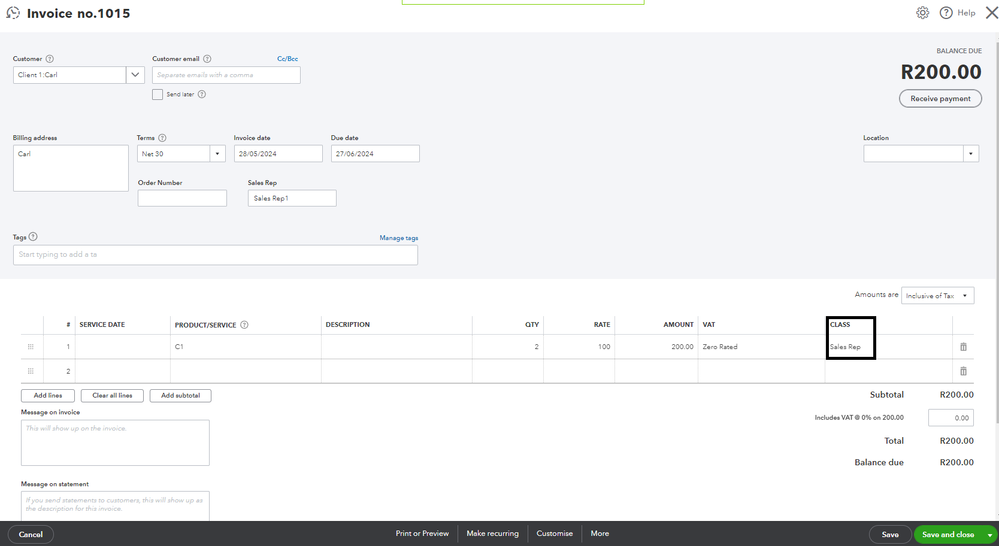
Task: Close the invoice with the X icon
Action: (991, 13)
